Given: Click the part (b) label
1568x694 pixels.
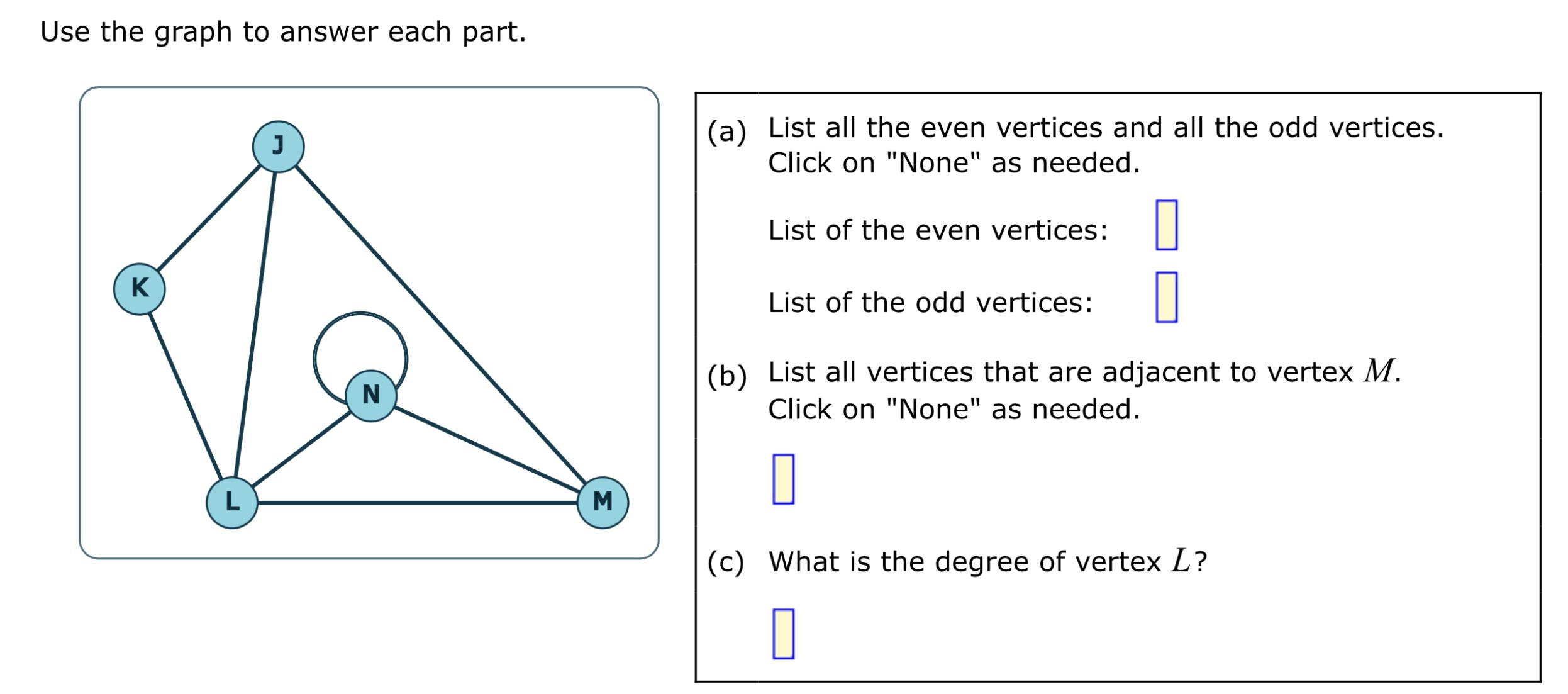Looking at the screenshot, I should tap(726, 376).
